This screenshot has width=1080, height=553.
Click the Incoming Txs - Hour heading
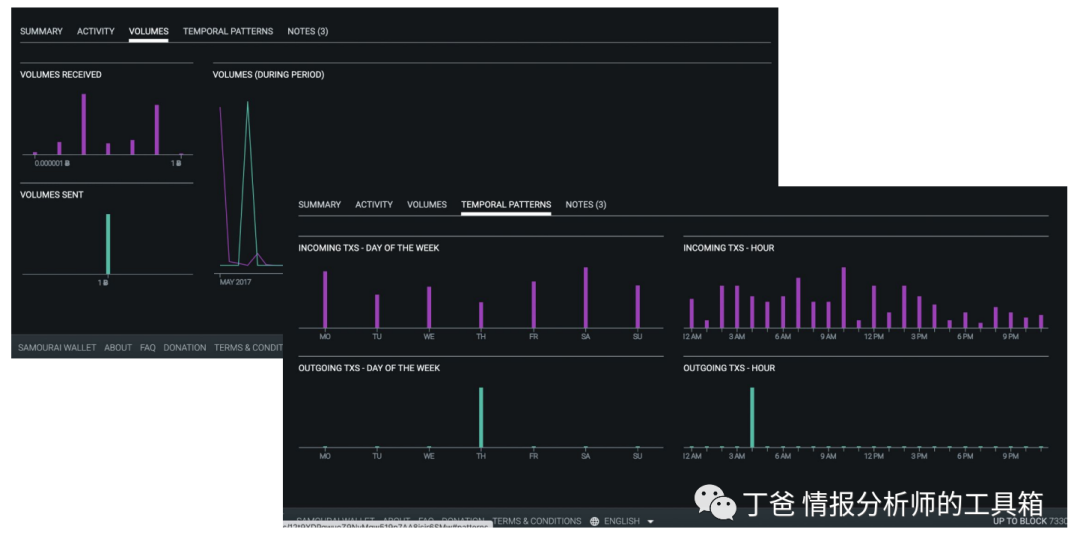coord(729,248)
